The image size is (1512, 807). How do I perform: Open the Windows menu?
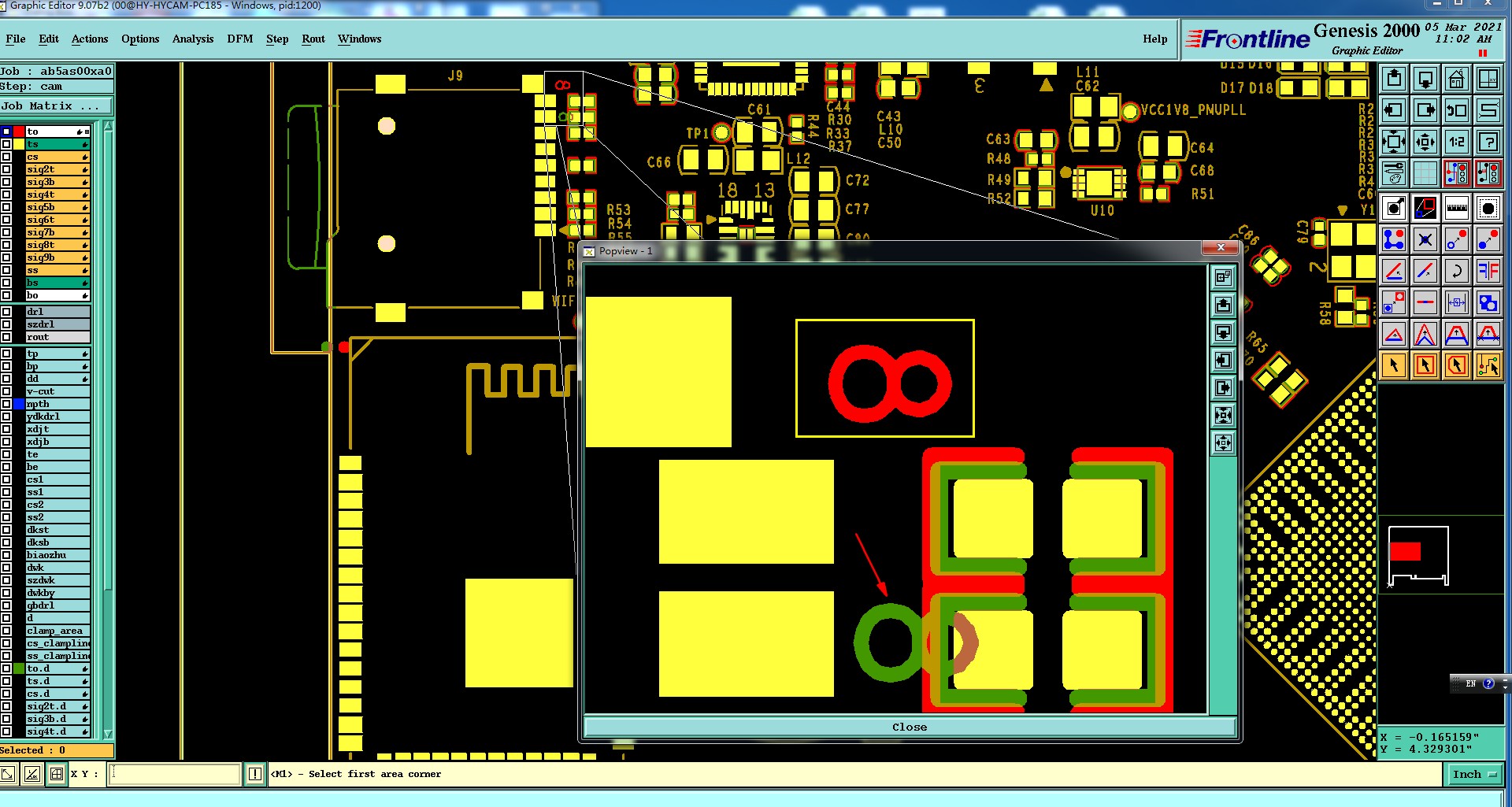click(360, 39)
